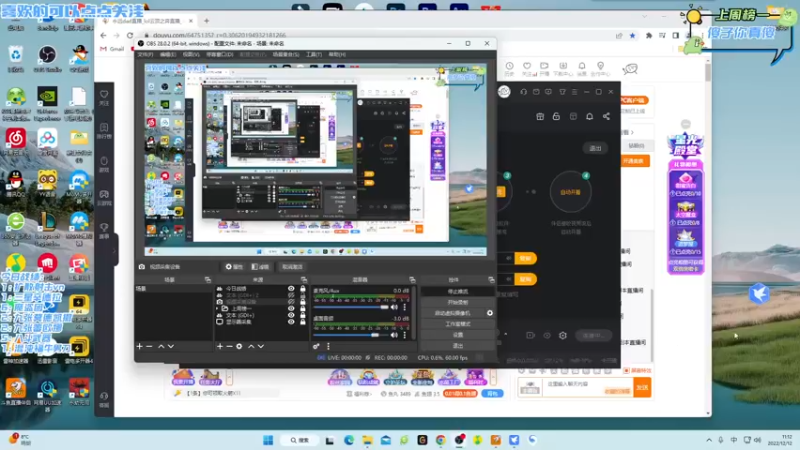Toggle lock on the 上周榜一 group
800x450 pixels.
[x=303, y=309]
